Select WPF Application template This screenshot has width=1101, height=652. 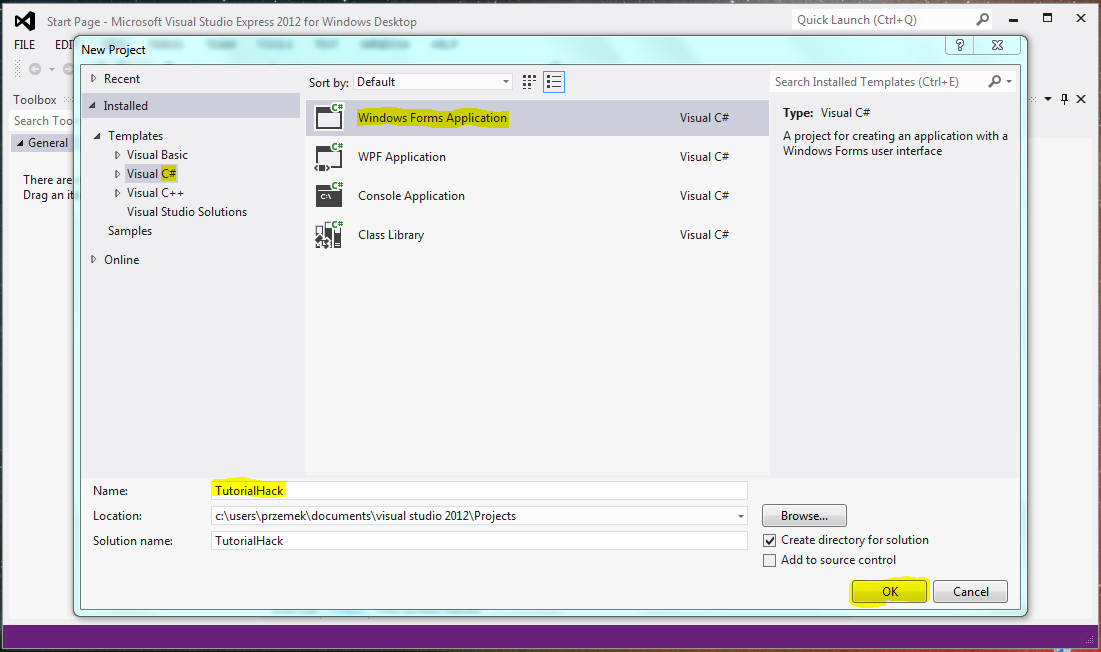click(537, 157)
